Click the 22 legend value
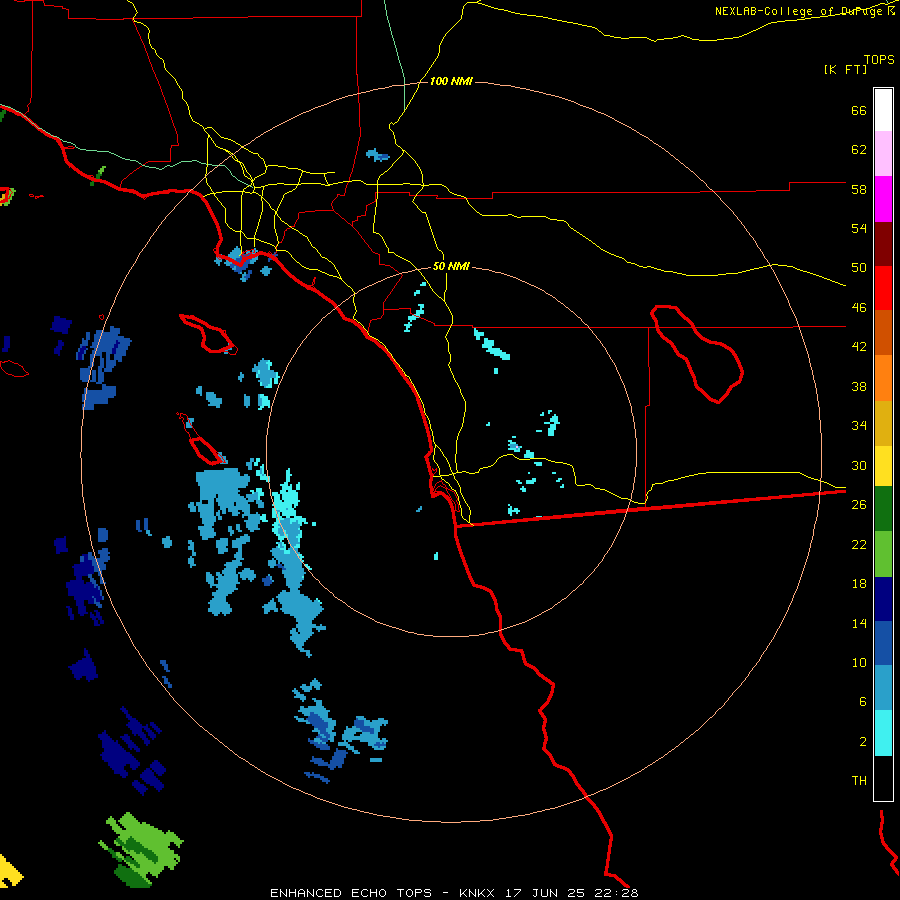 [859, 545]
